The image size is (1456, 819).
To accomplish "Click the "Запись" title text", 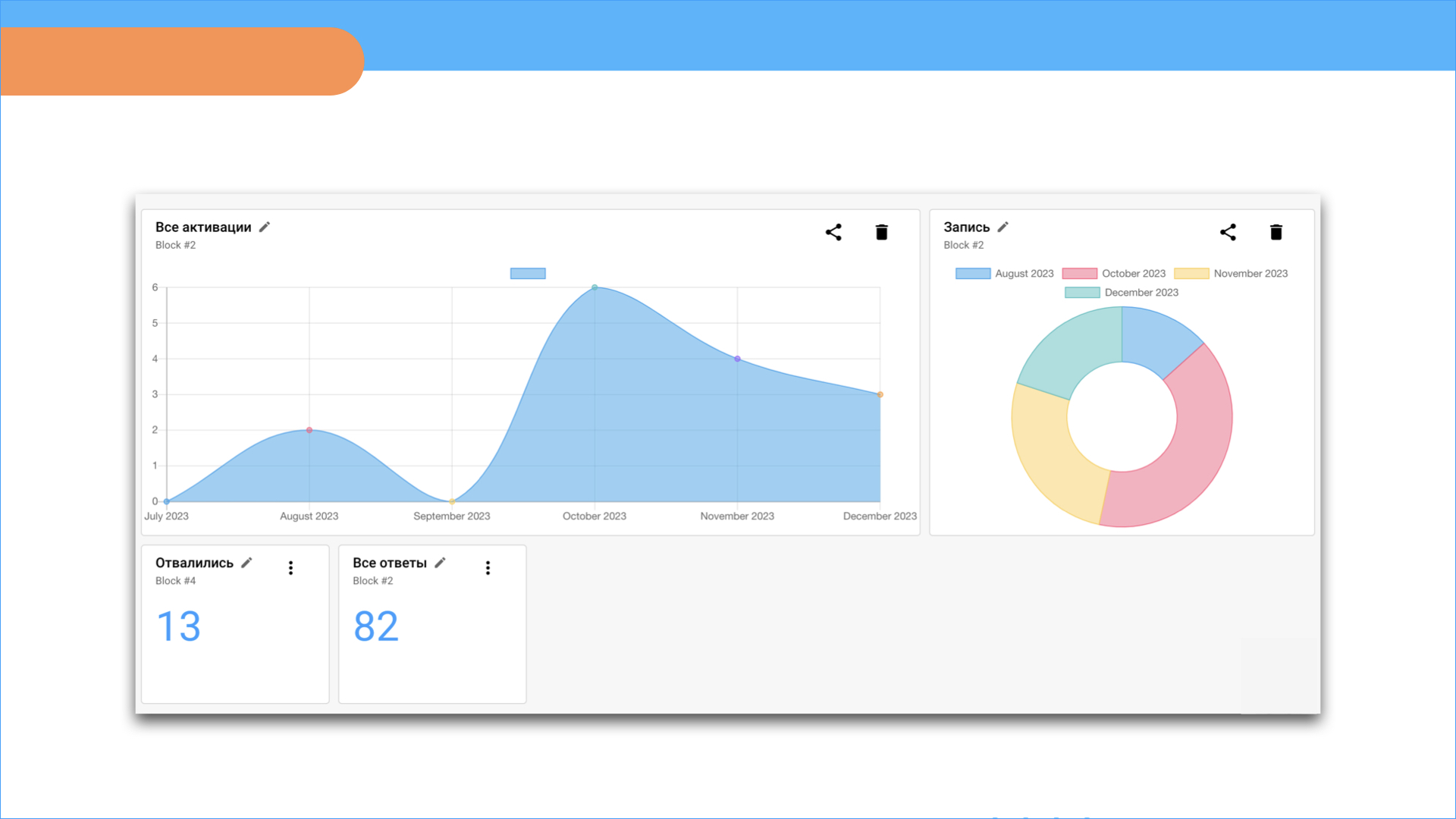I will 966,227.
